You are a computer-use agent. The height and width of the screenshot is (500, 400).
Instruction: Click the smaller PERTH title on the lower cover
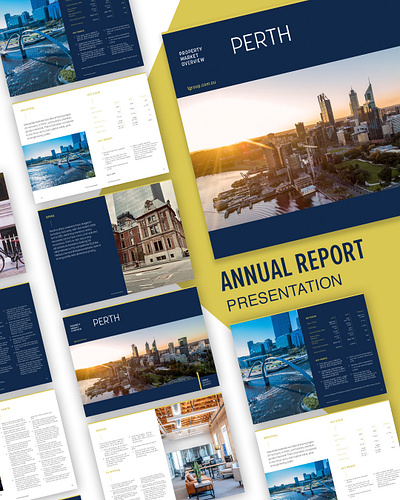106,320
